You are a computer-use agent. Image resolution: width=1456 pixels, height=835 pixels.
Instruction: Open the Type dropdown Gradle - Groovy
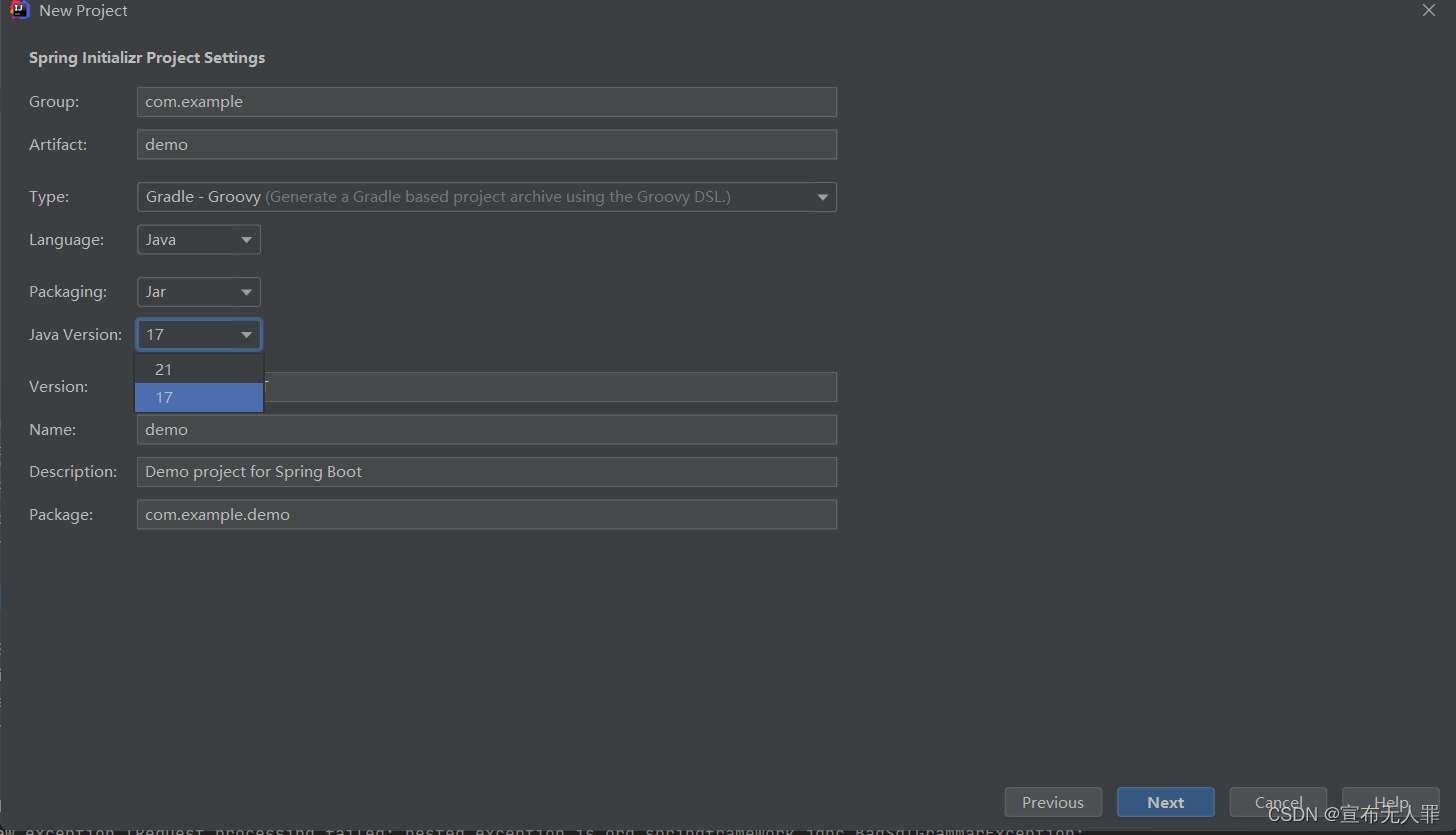click(x=487, y=197)
